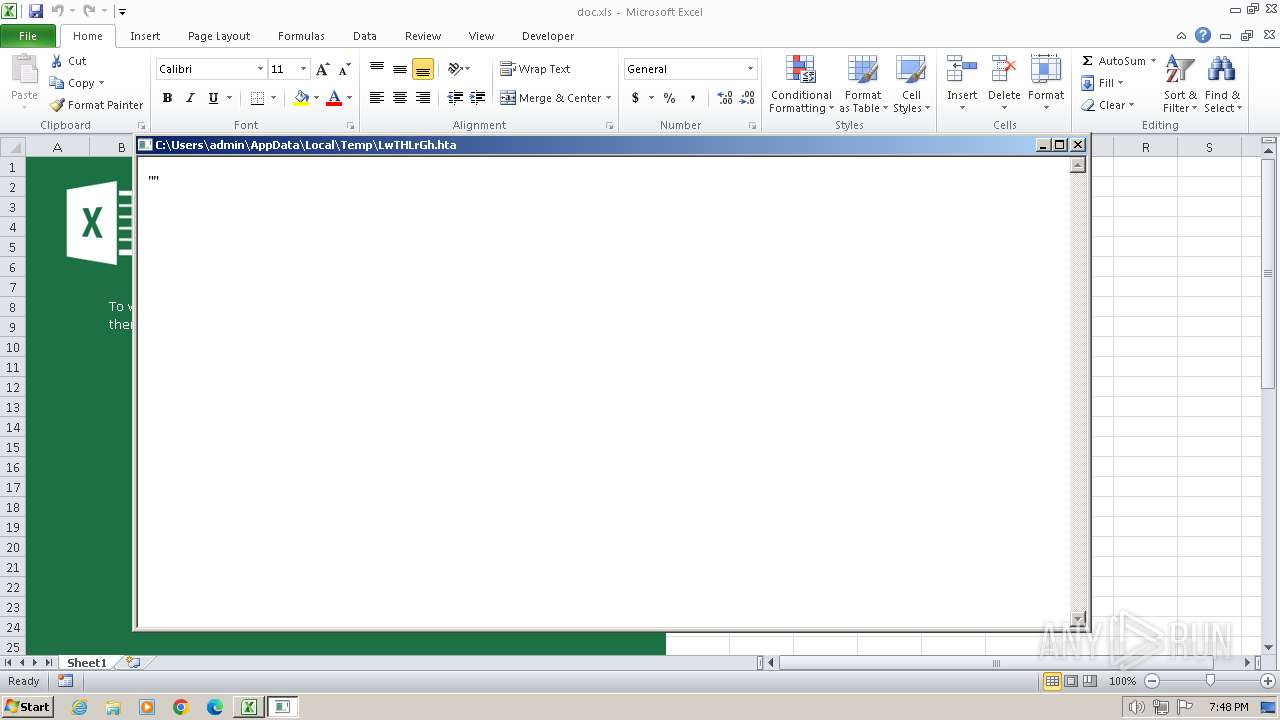Open the Font Color dropdown arrow
This screenshot has width=1280, height=720.
349,98
